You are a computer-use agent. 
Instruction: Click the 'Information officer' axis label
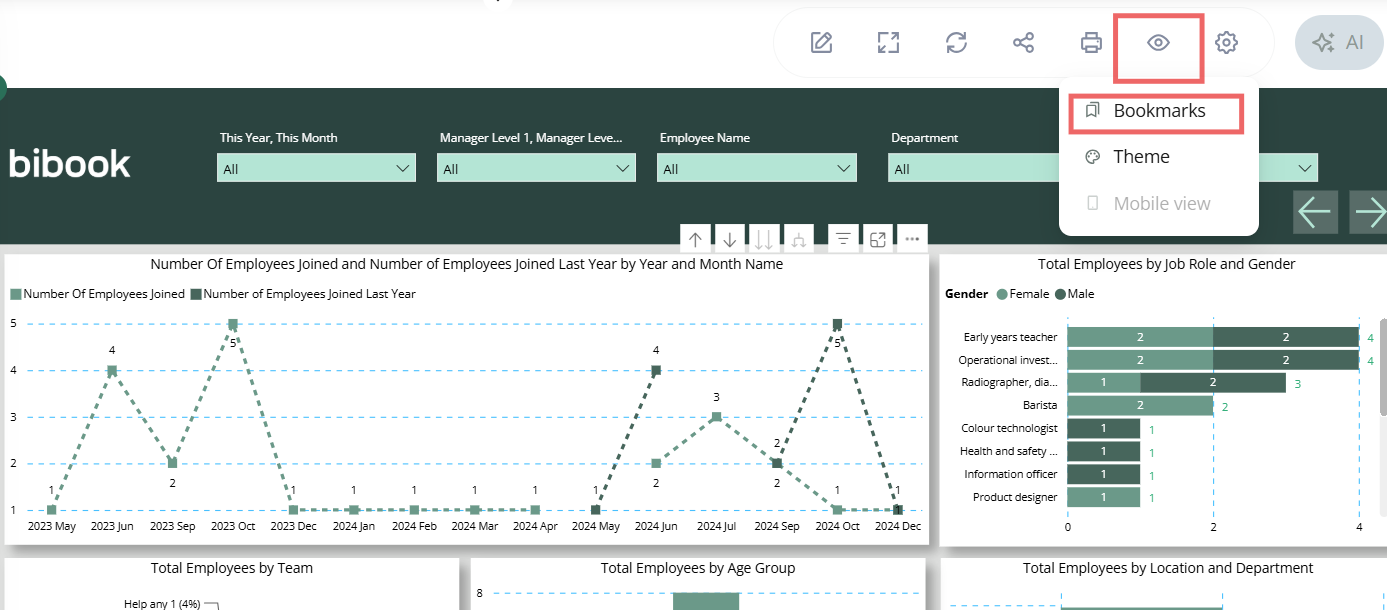click(x=1011, y=474)
